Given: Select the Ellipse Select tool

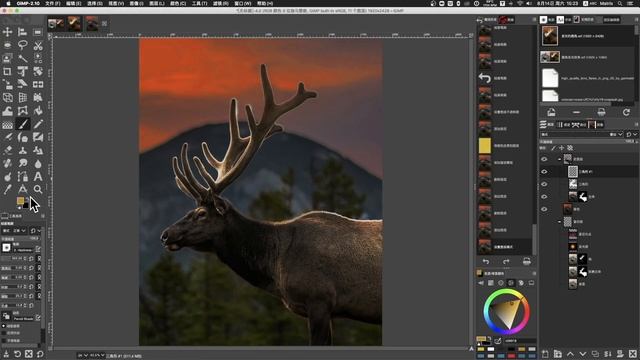Looking at the screenshot, I should click(7, 45).
